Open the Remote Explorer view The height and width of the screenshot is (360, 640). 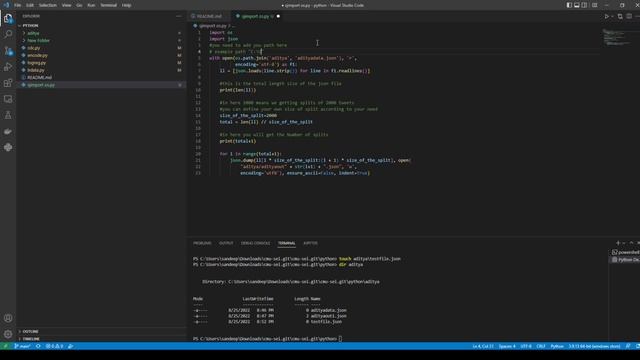click(8, 99)
